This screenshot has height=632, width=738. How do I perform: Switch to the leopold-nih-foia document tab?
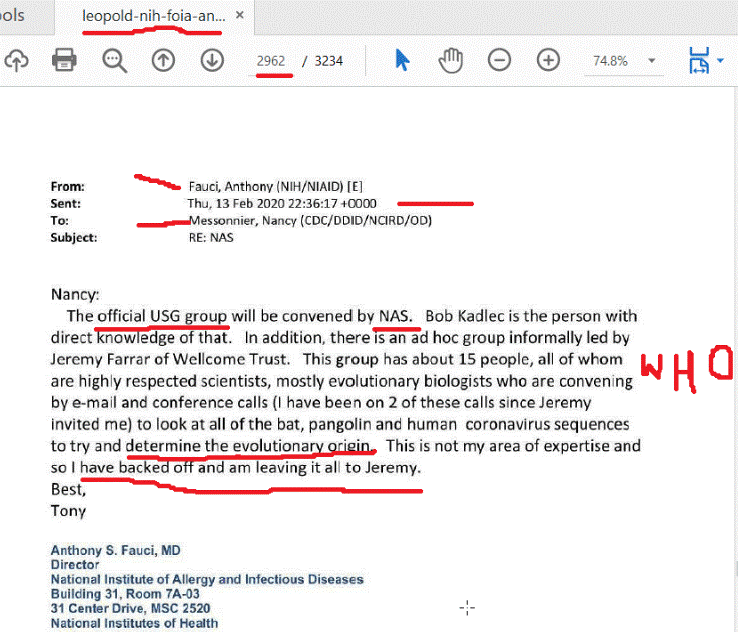154,16
